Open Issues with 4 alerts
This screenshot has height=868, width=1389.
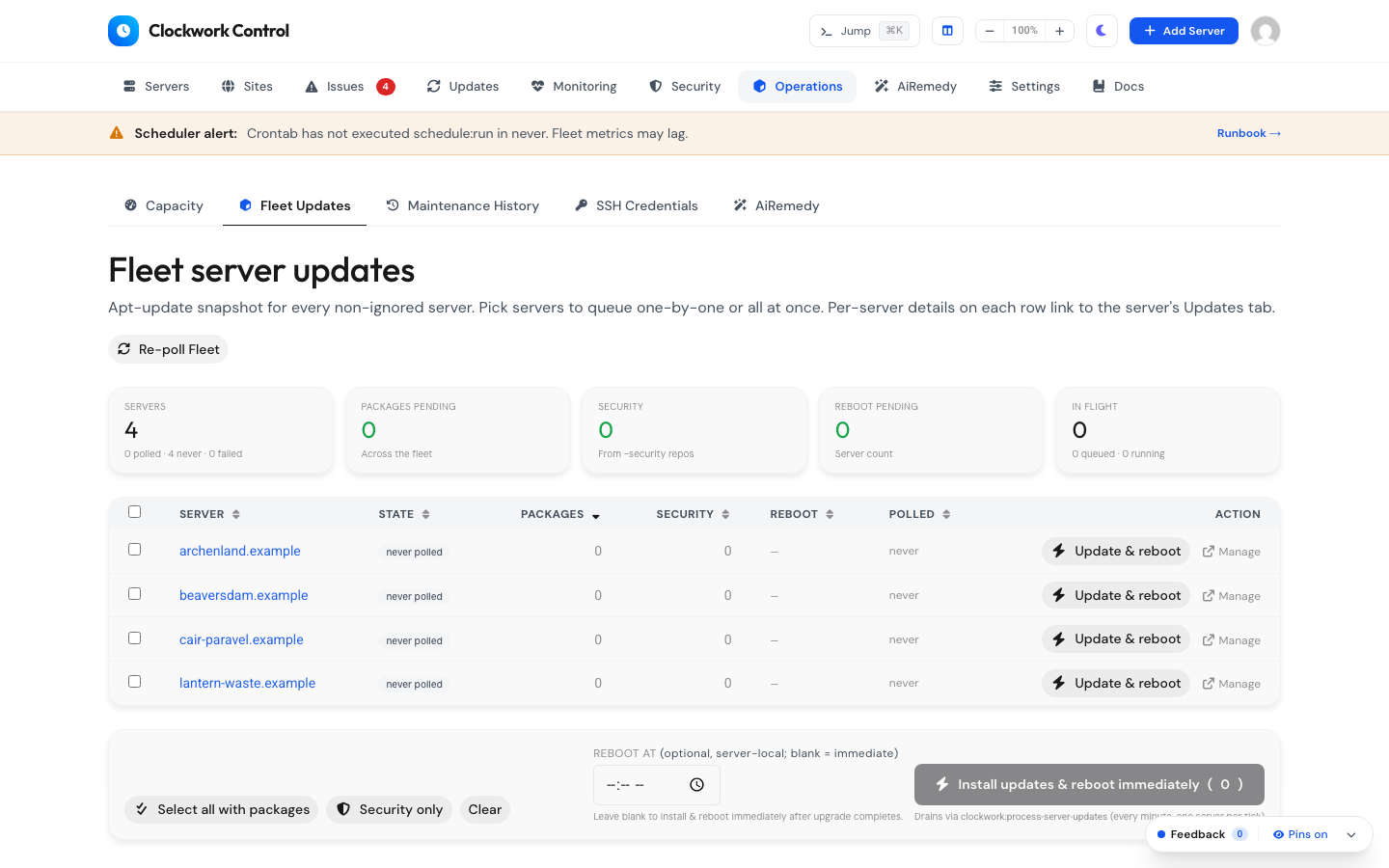(349, 87)
